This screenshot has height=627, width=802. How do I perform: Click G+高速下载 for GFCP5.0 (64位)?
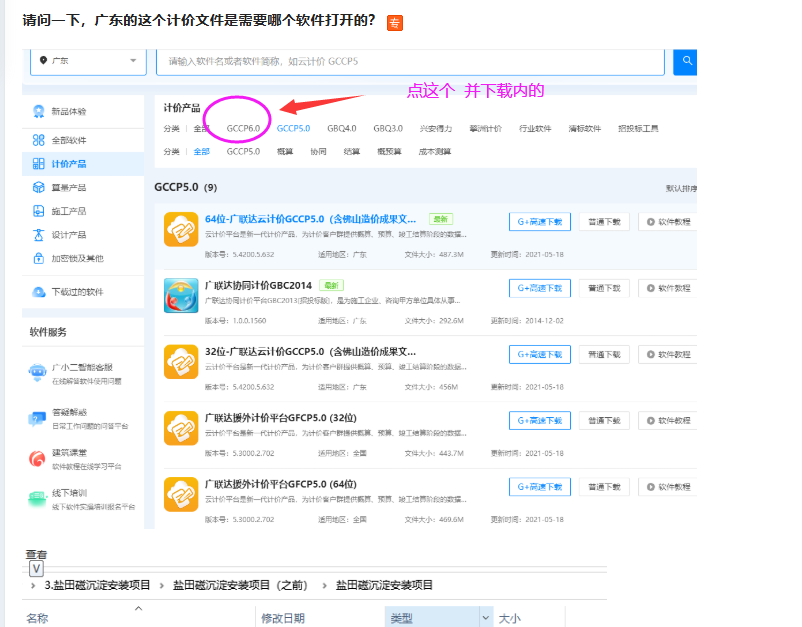540,487
